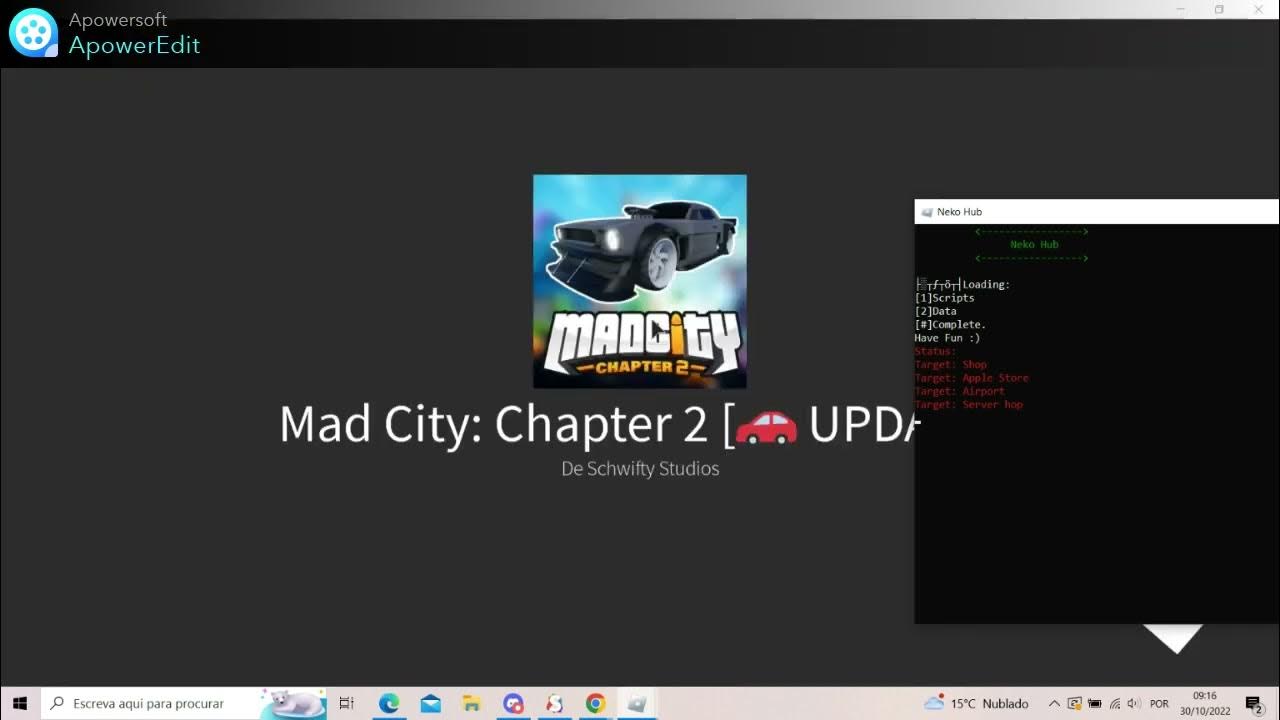Screen dimensions: 1280x720
Task: Open the weather widget showing 15°C Nublado
Action: (977, 704)
